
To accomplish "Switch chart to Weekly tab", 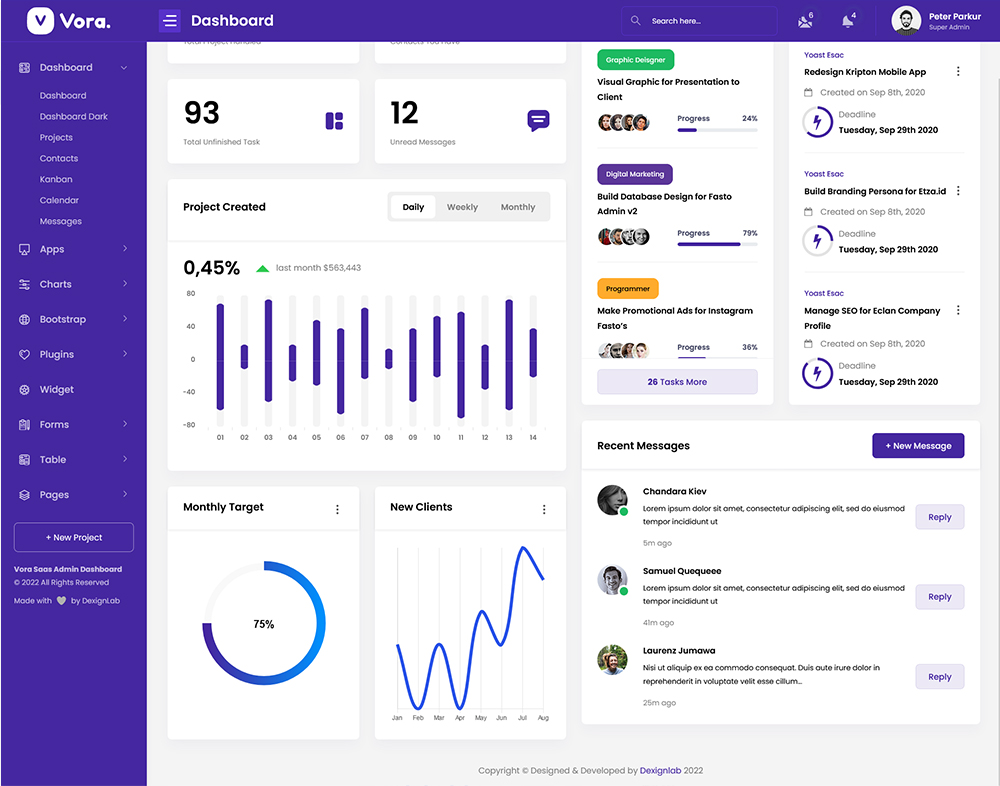I will pyautogui.click(x=462, y=207).
